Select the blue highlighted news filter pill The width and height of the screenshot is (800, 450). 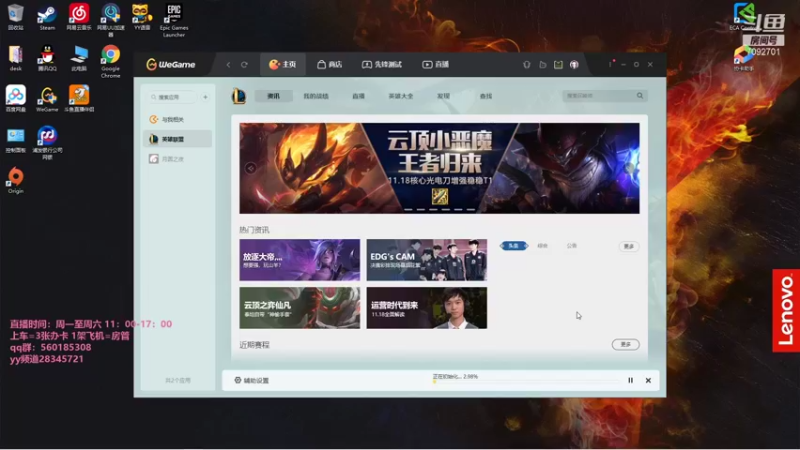click(x=513, y=246)
